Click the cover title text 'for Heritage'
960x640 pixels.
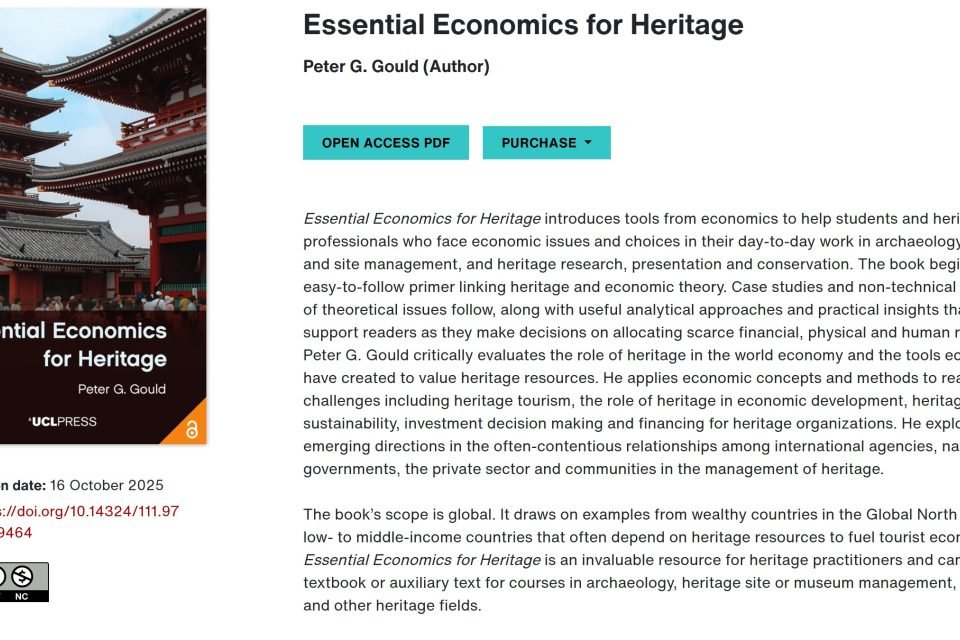click(105, 359)
